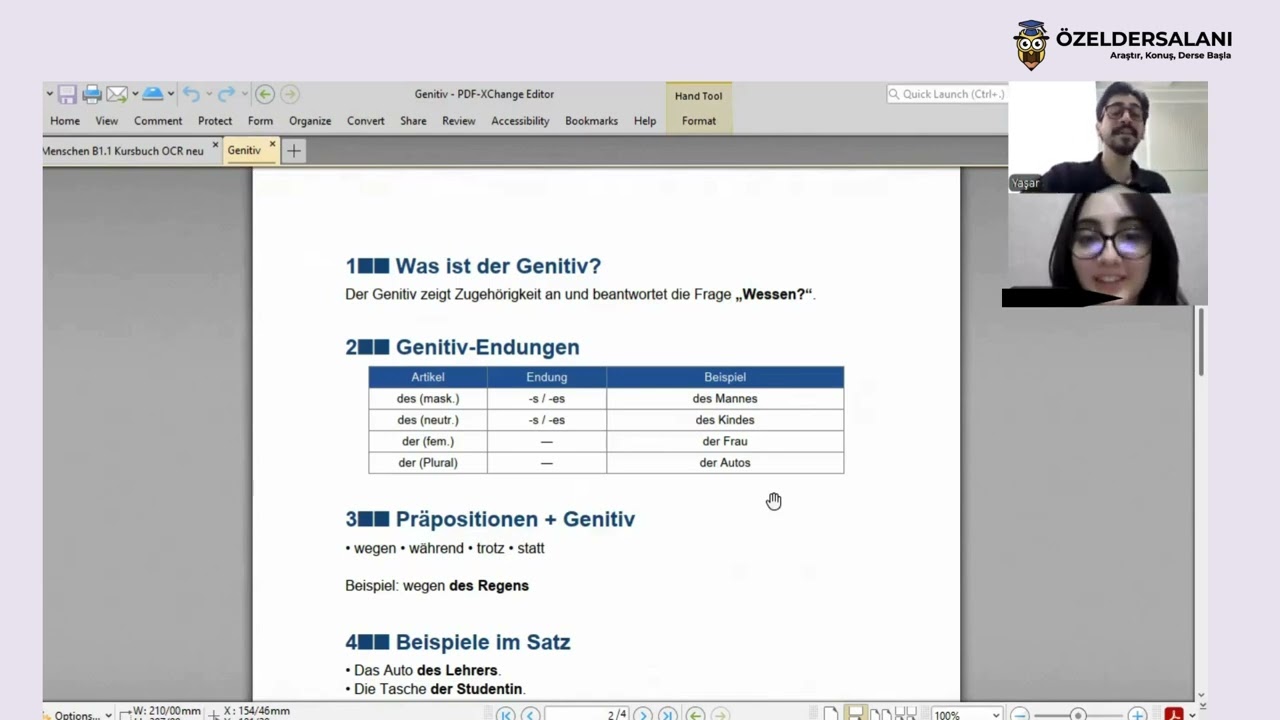
Task: Open a new tab with plus button
Action: tap(294, 151)
